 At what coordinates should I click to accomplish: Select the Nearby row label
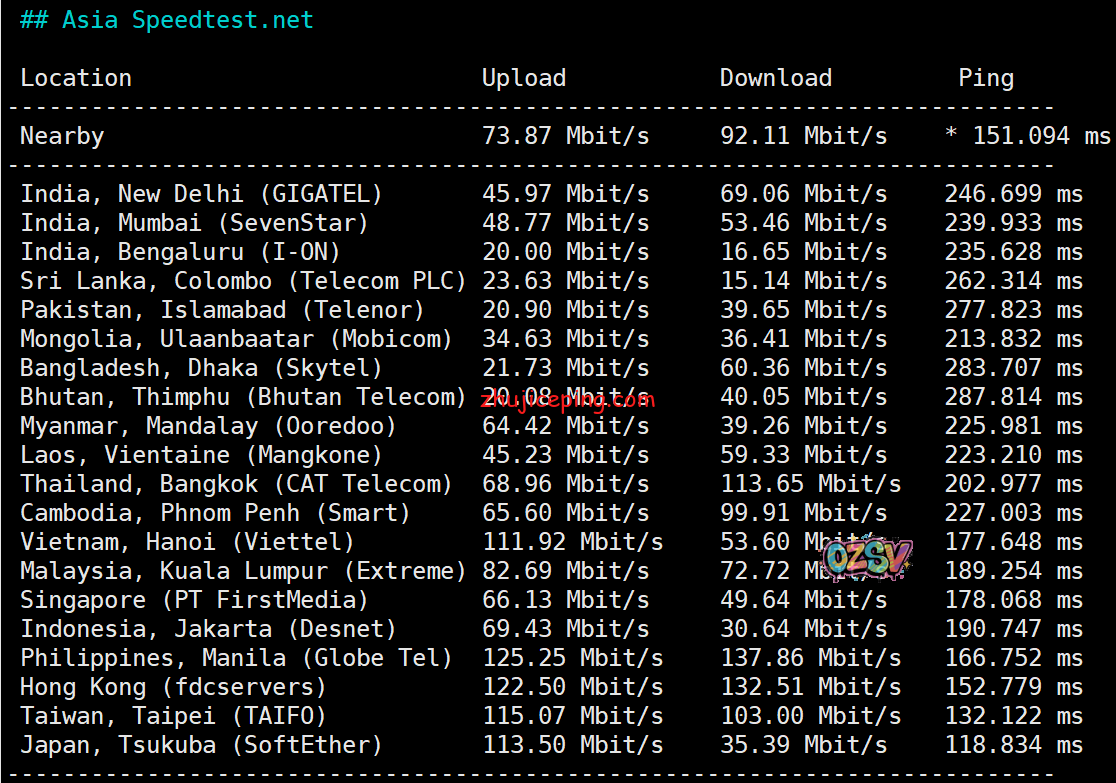[x=62, y=136]
